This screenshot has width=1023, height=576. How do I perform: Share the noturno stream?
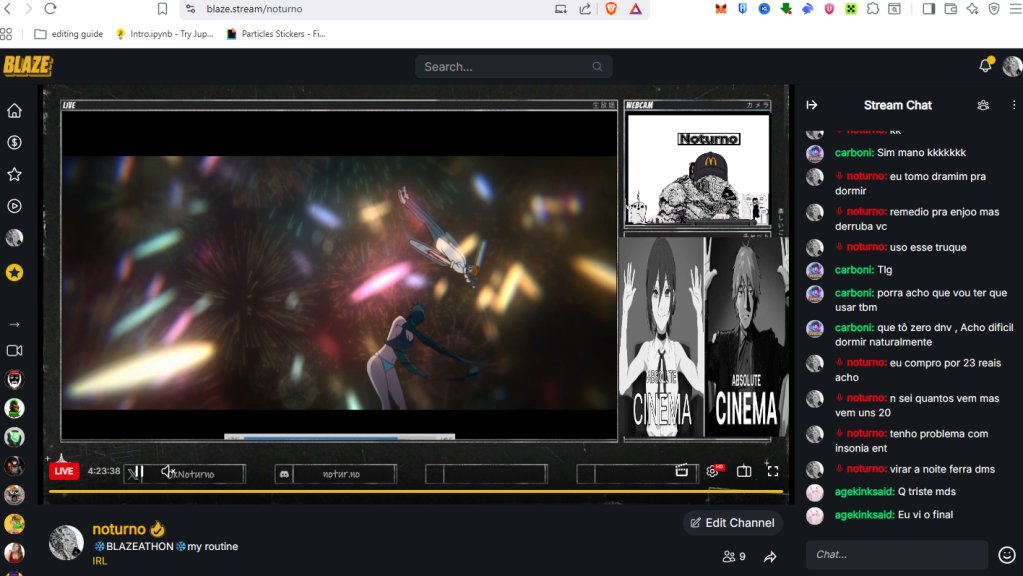[769, 556]
